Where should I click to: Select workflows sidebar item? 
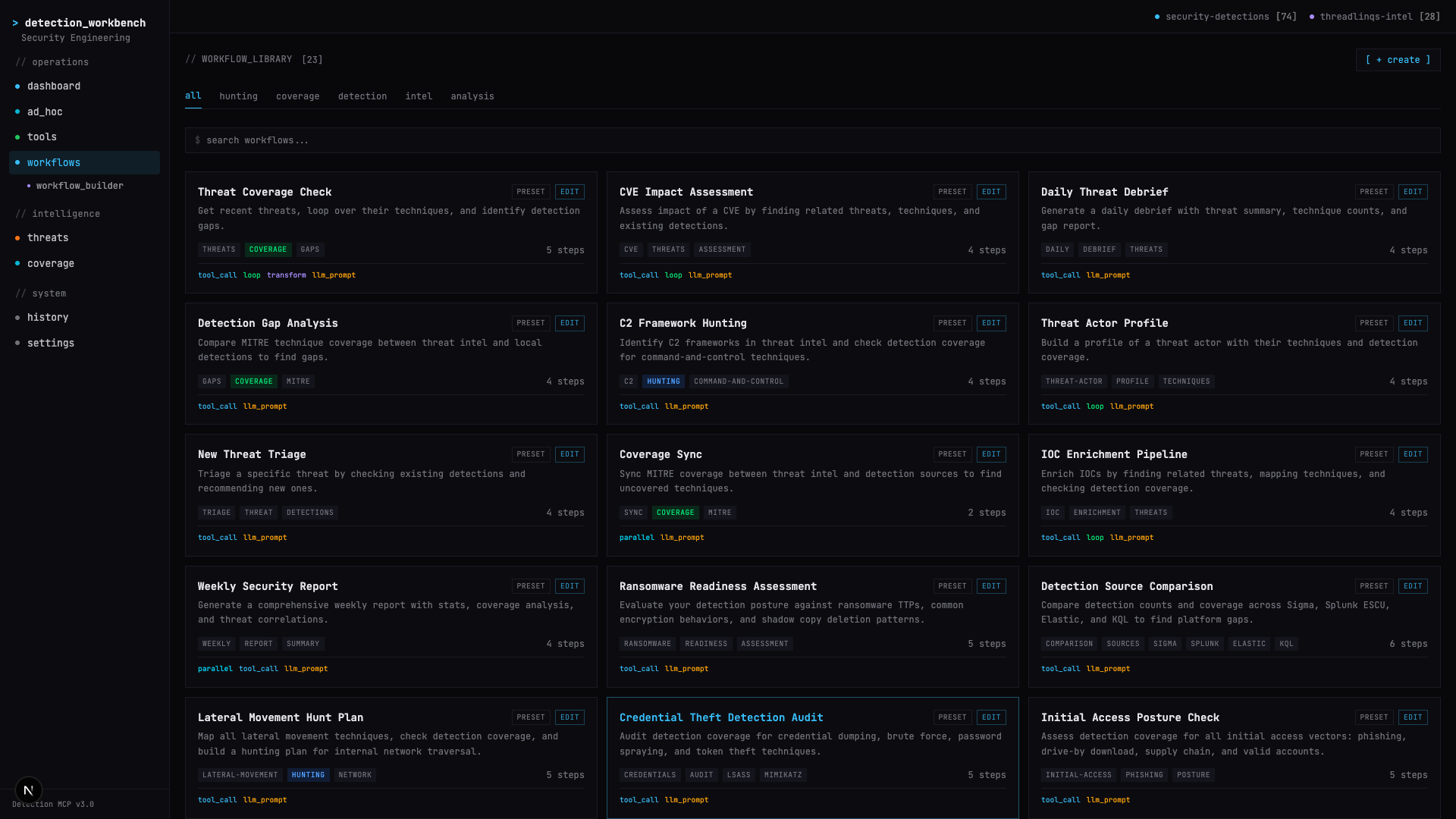84,163
